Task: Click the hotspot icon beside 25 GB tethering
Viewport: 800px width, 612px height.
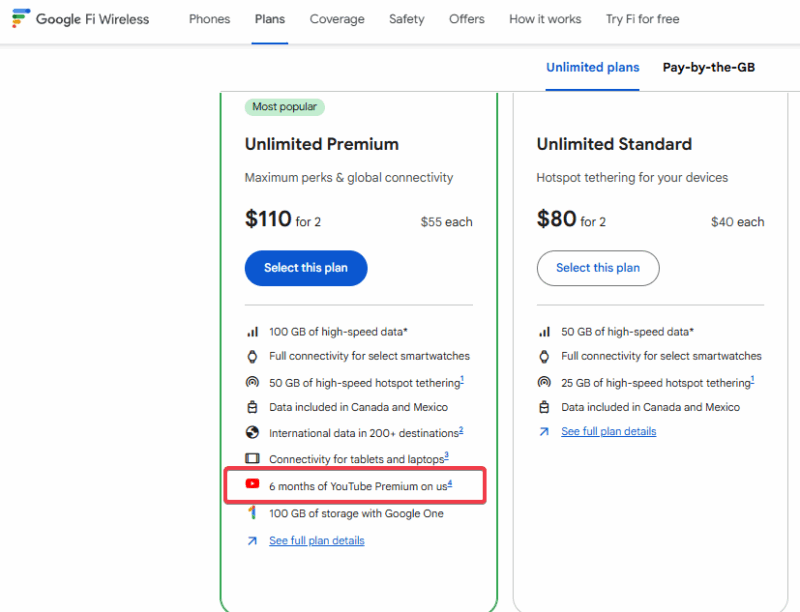Action: coord(545,382)
